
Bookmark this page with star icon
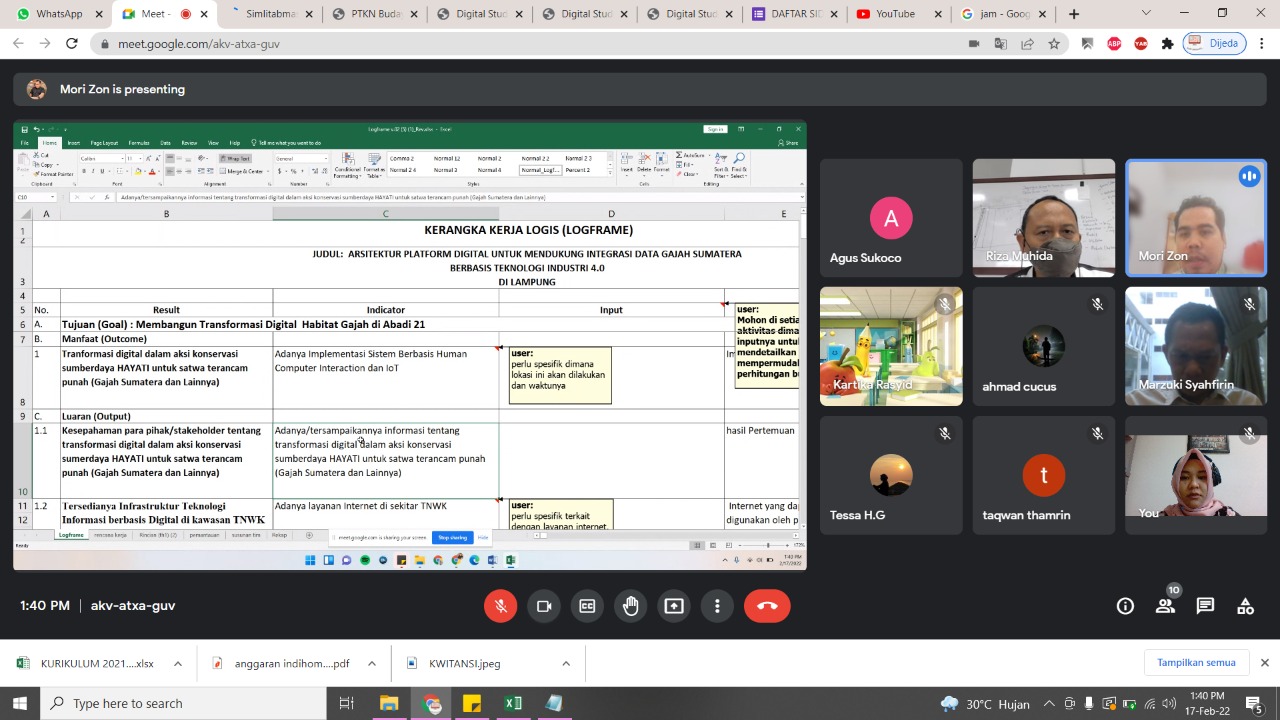point(1054,44)
